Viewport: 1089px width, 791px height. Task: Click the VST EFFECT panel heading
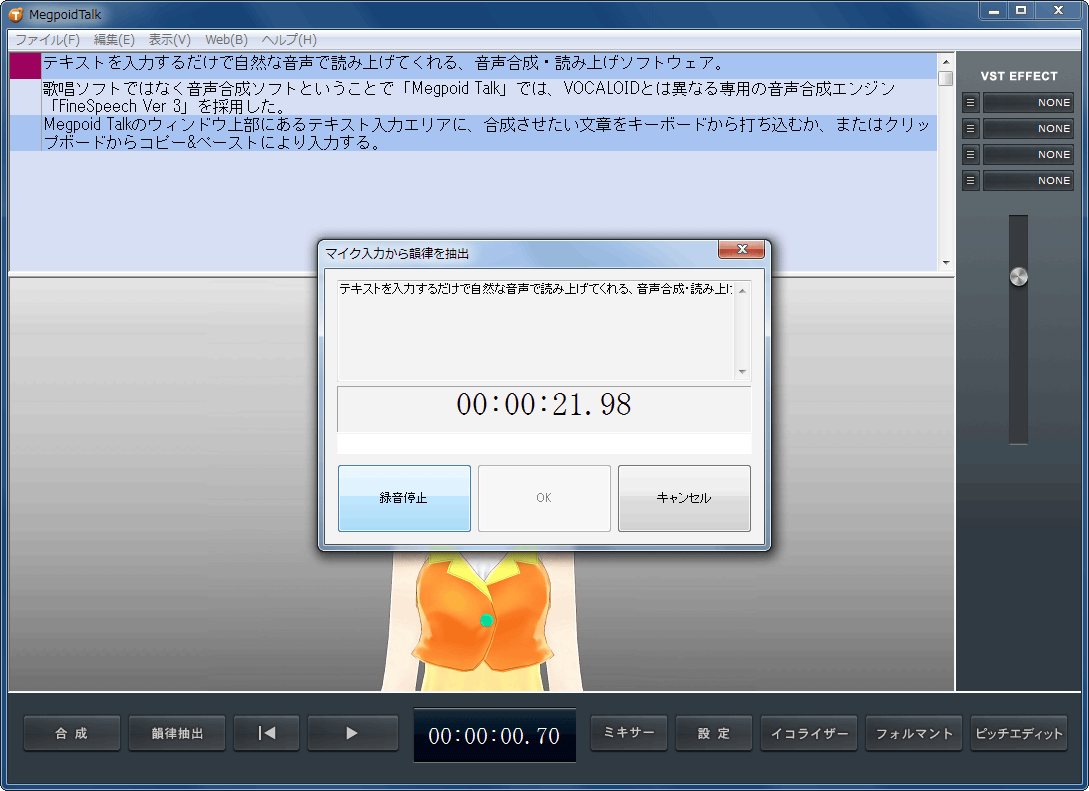pyautogui.click(x=1019, y=76)
